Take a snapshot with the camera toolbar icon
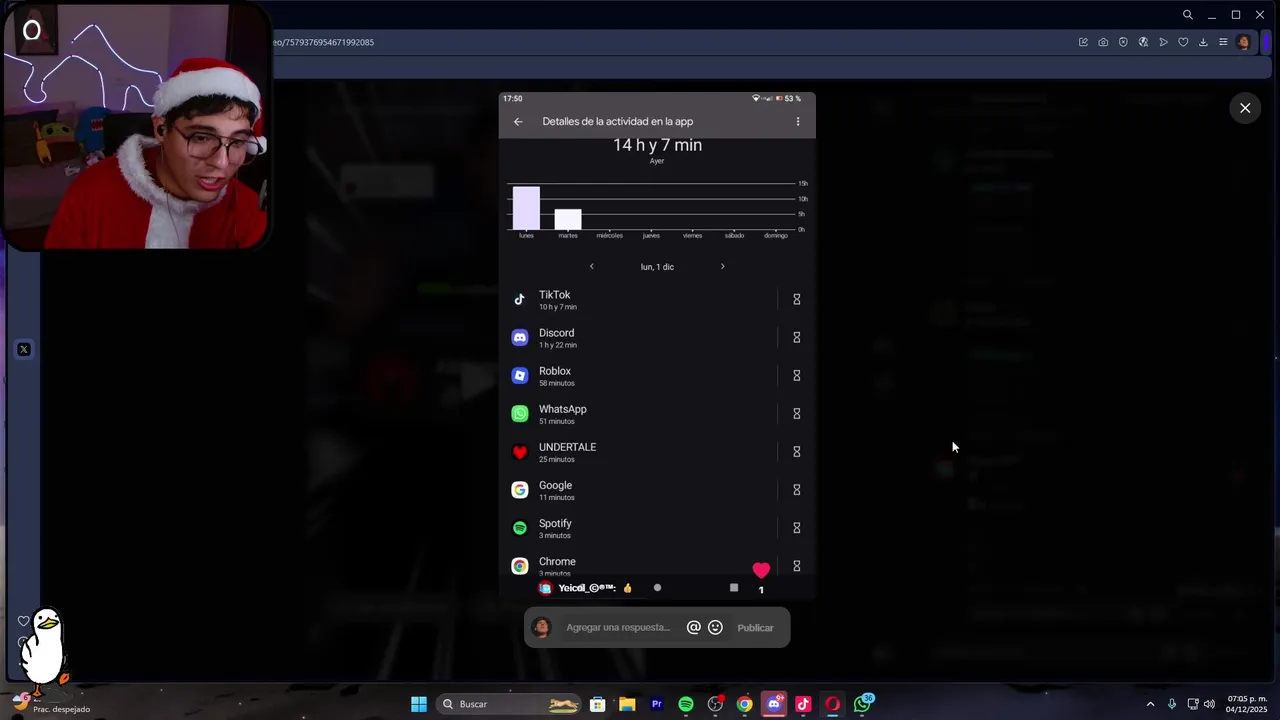The height and width of the screenshot is (720, 1280). pyautogui.click(x=1103, y=42)
